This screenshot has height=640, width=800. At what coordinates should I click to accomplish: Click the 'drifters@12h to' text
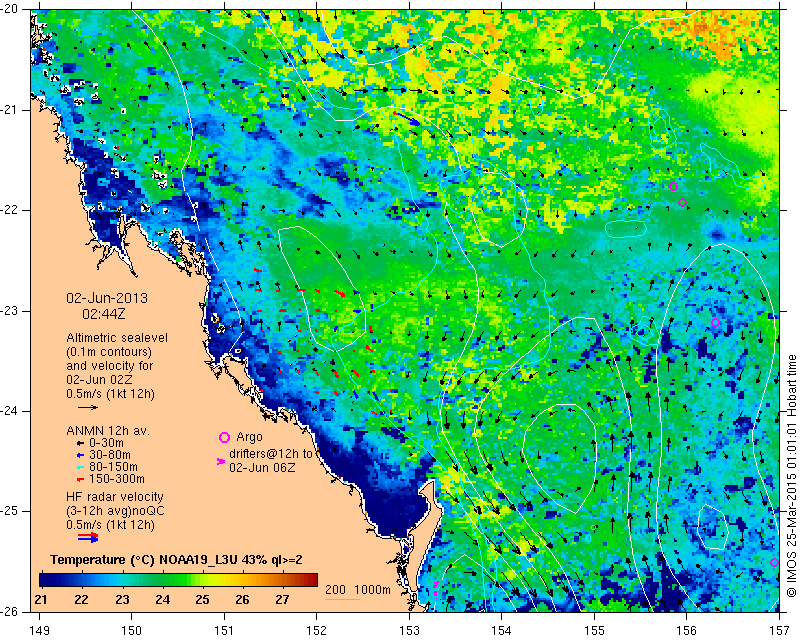pos(270,454)
